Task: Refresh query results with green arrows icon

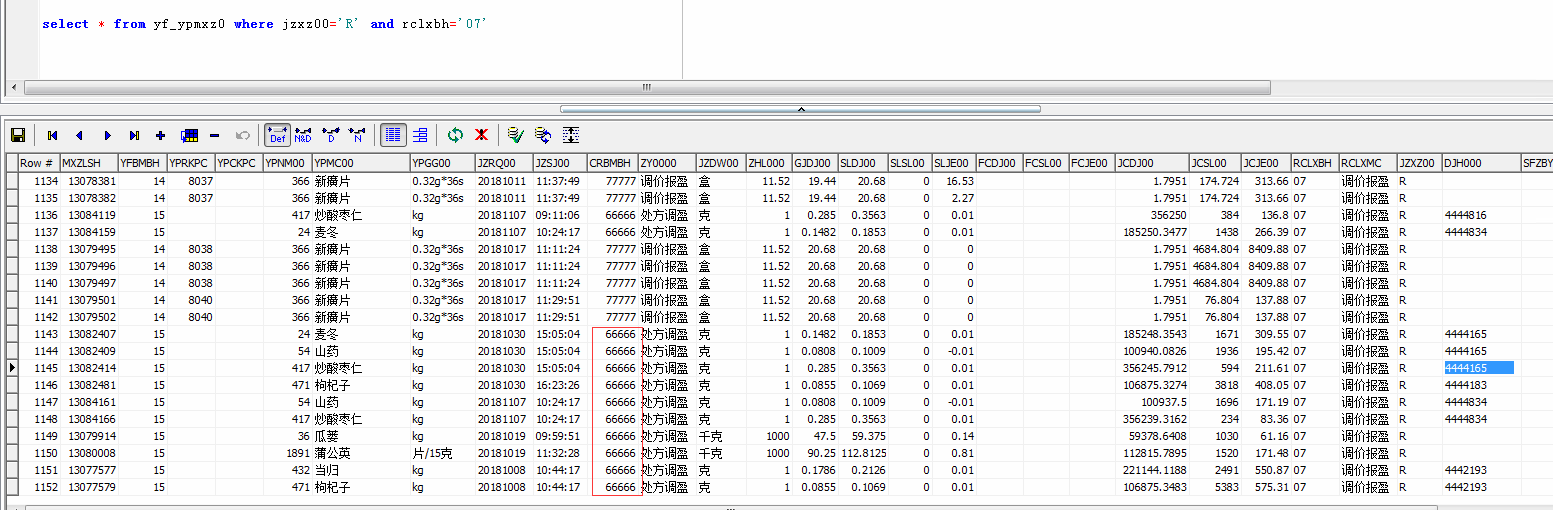Action: pyautogui.click(x=455, y=135)
